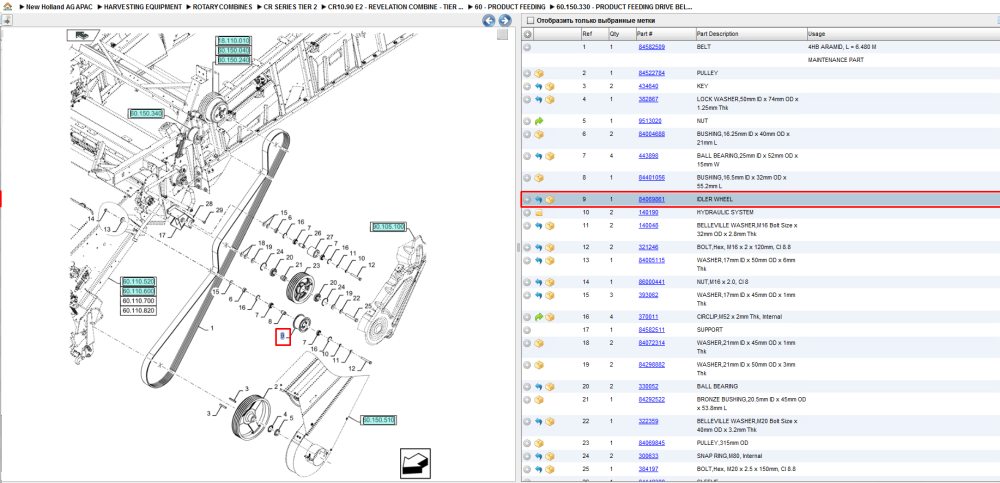
Task: Click the green arrow icon in NUT row 5
Action: click(539, 121)
